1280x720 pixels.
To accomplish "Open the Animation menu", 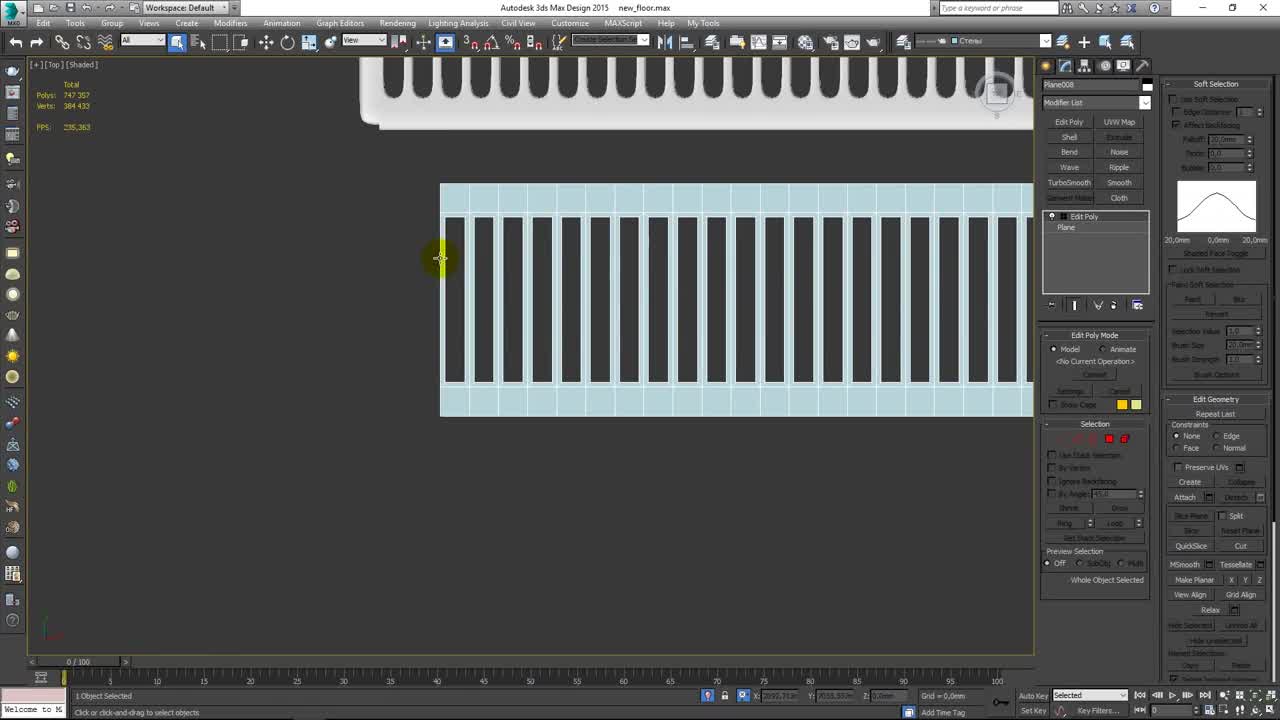I will click(281, 23).
